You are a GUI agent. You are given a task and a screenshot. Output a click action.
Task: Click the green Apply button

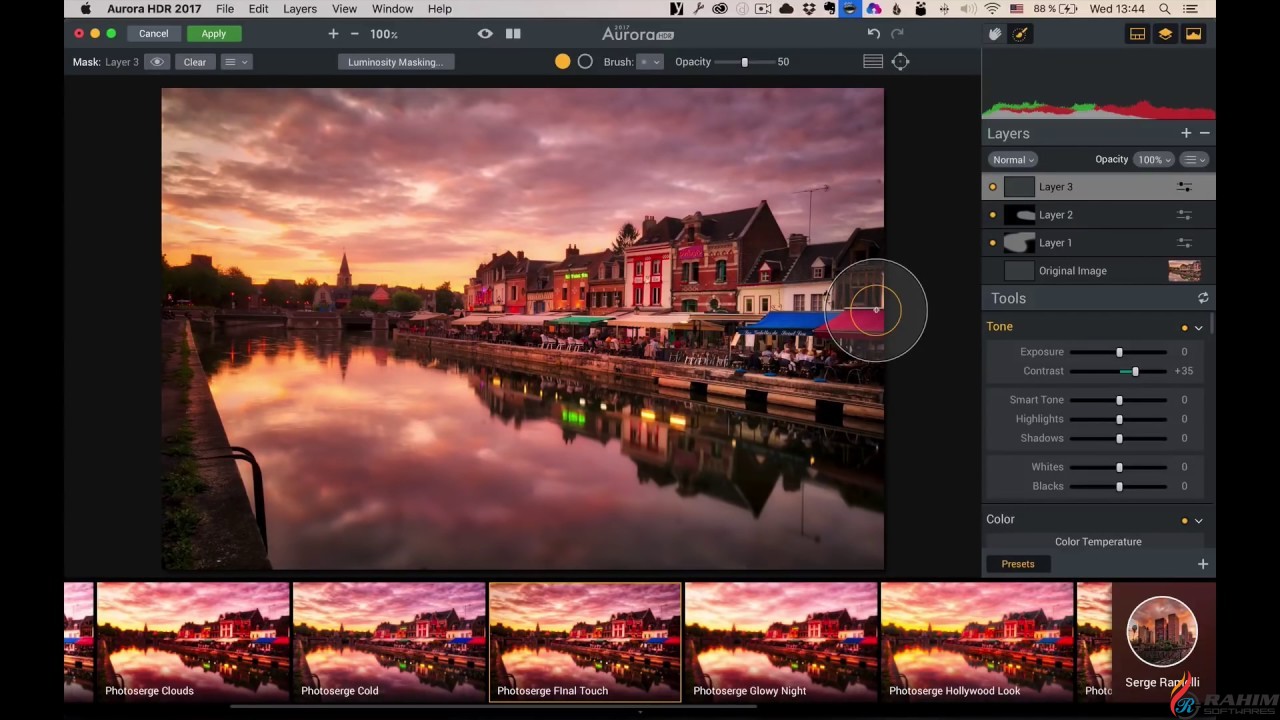click(214, 34)
